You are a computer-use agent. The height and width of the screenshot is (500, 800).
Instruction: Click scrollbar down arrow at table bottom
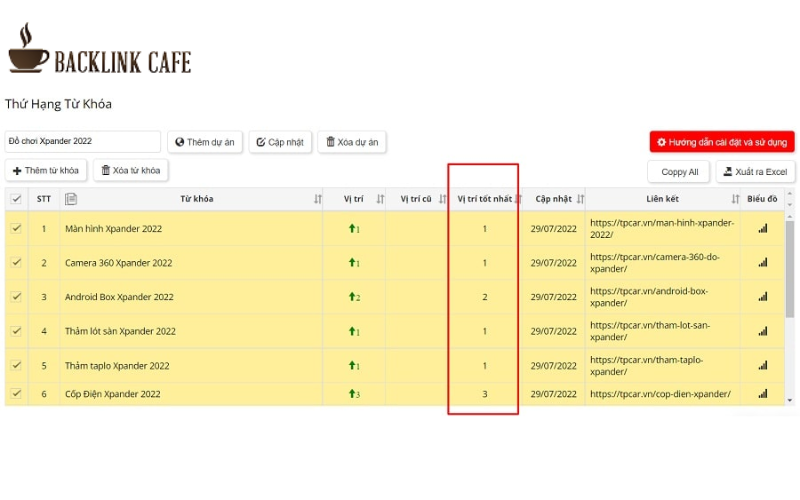pos(790,401)
